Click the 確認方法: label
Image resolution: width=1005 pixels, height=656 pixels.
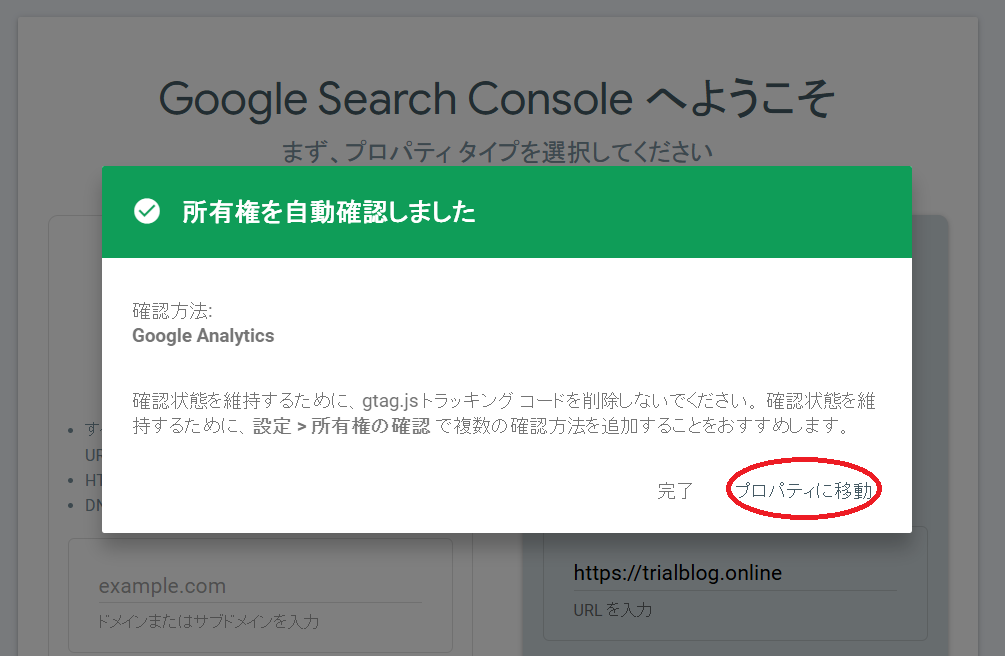(172, 311)
